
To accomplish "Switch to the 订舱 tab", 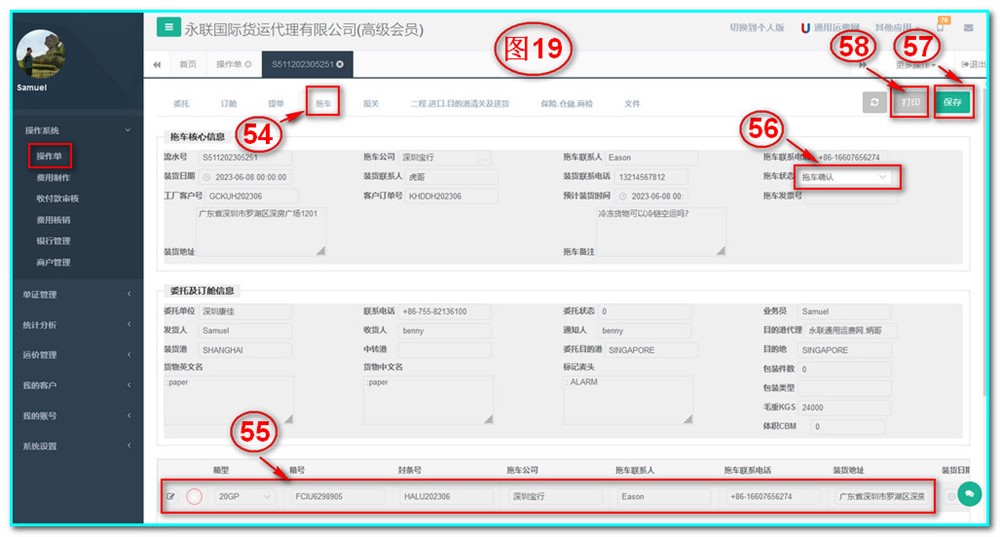I will (229, 103).
